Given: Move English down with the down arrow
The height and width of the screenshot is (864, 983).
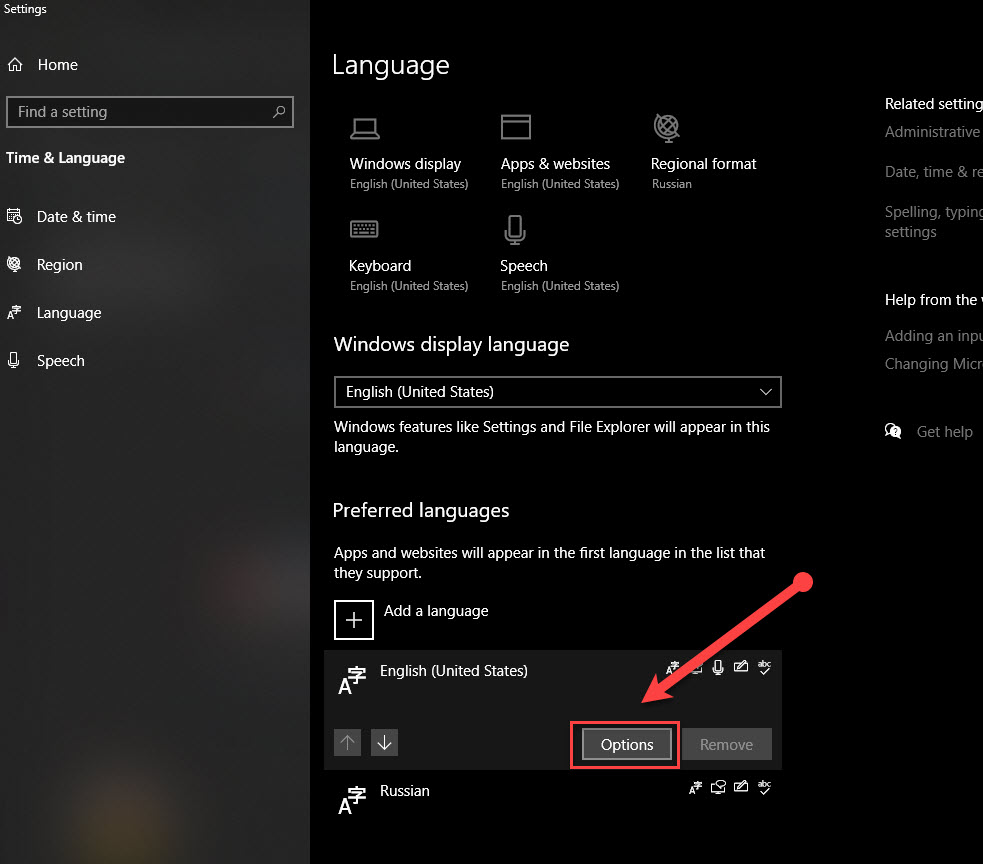Looking at the screenshot, I should [x=384, y=742].
